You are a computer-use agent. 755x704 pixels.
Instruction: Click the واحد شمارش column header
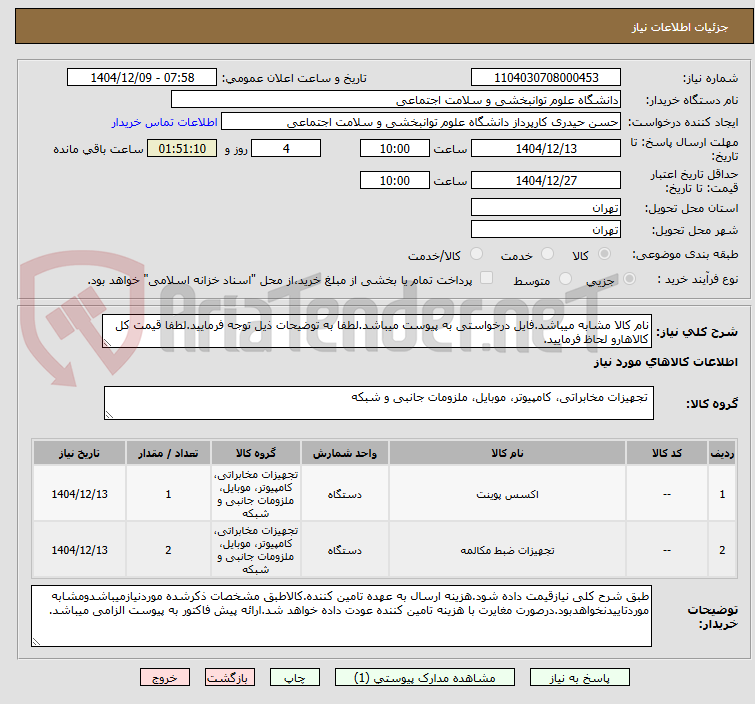pos(345,453)
